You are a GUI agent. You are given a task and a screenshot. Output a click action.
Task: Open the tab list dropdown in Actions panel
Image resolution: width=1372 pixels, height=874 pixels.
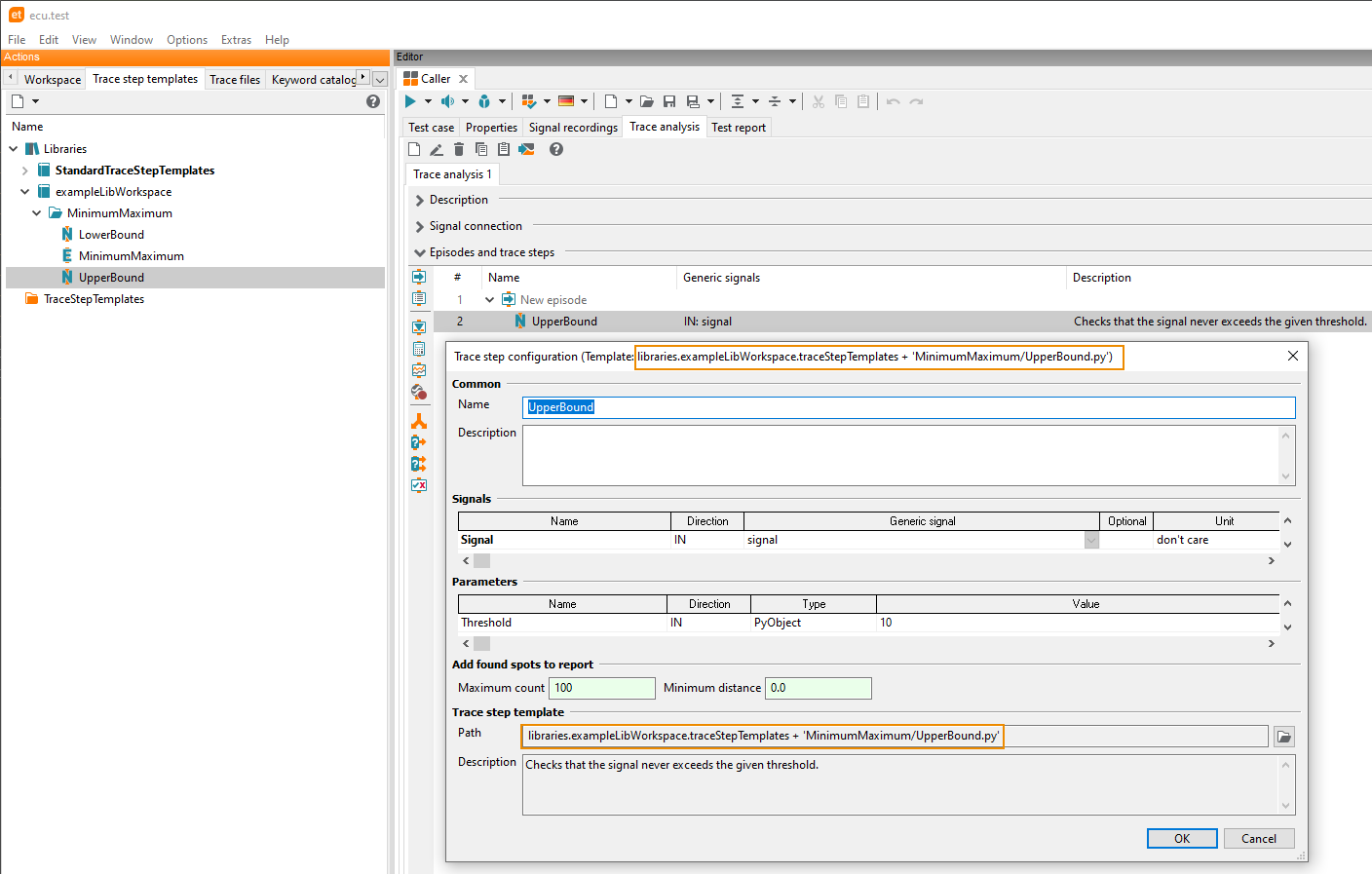coord(380,80)
